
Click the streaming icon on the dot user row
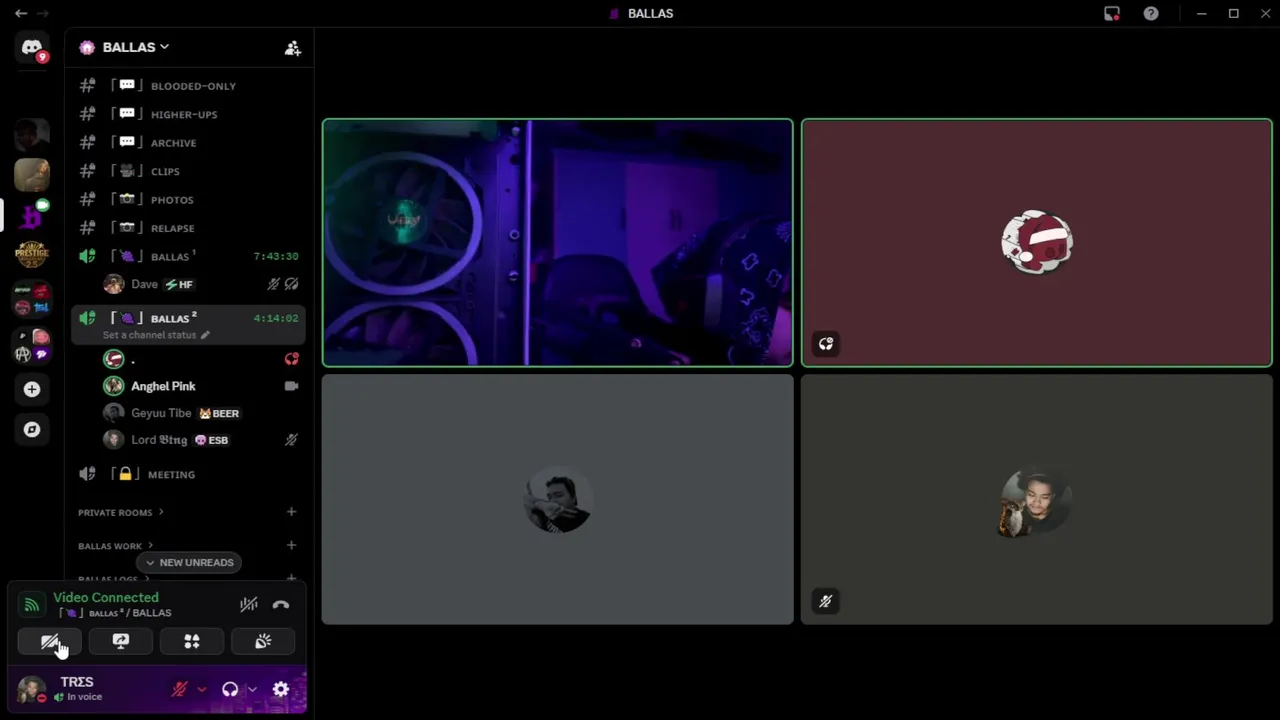point(291,359)
